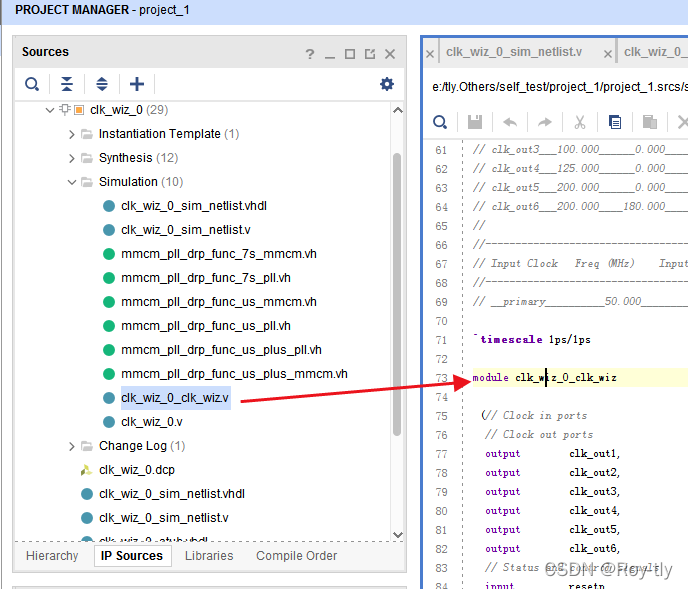Select clk_wiz_0.v under Simulation
The image size is (688, 589).
point(152,422)
